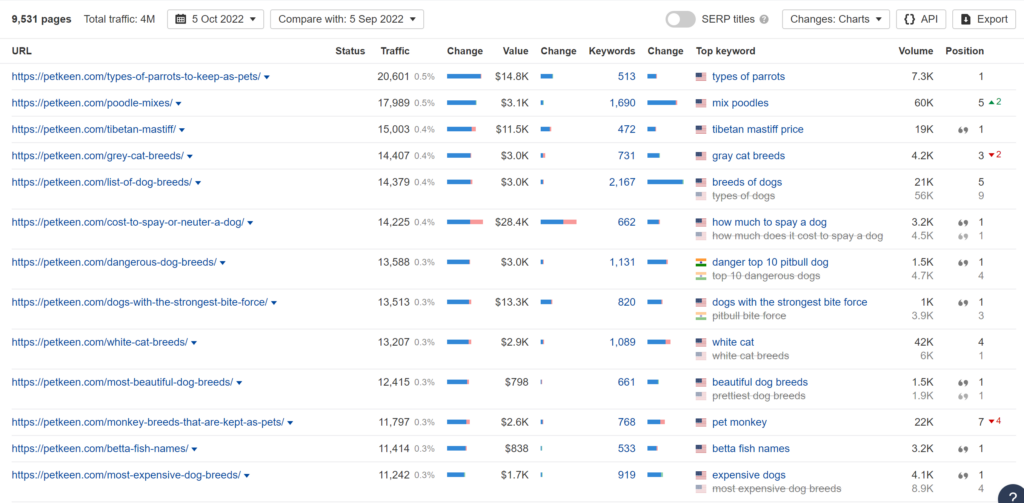Click the SERP features icon for expensive dogs
Viewport: 1024px width, 503px height.
pos(961,475)
